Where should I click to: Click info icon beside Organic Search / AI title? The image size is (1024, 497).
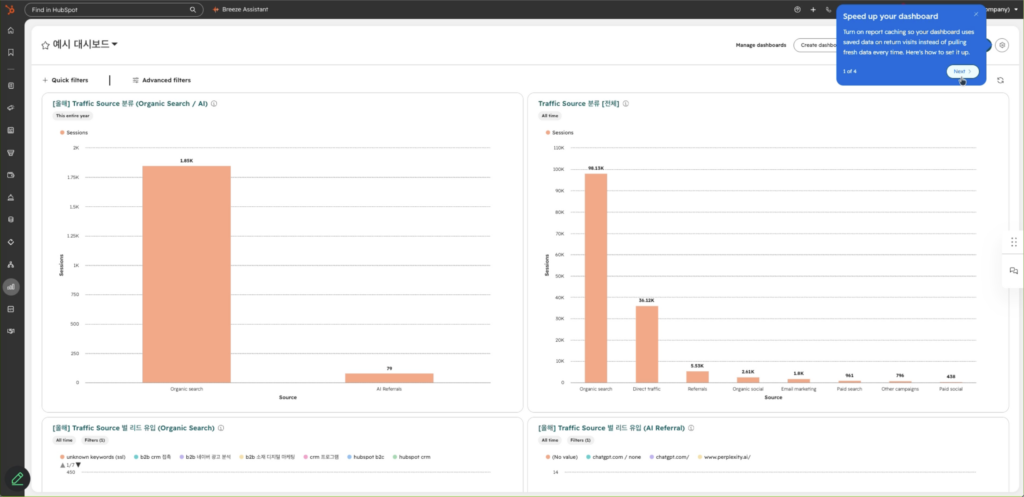[214, 103]
